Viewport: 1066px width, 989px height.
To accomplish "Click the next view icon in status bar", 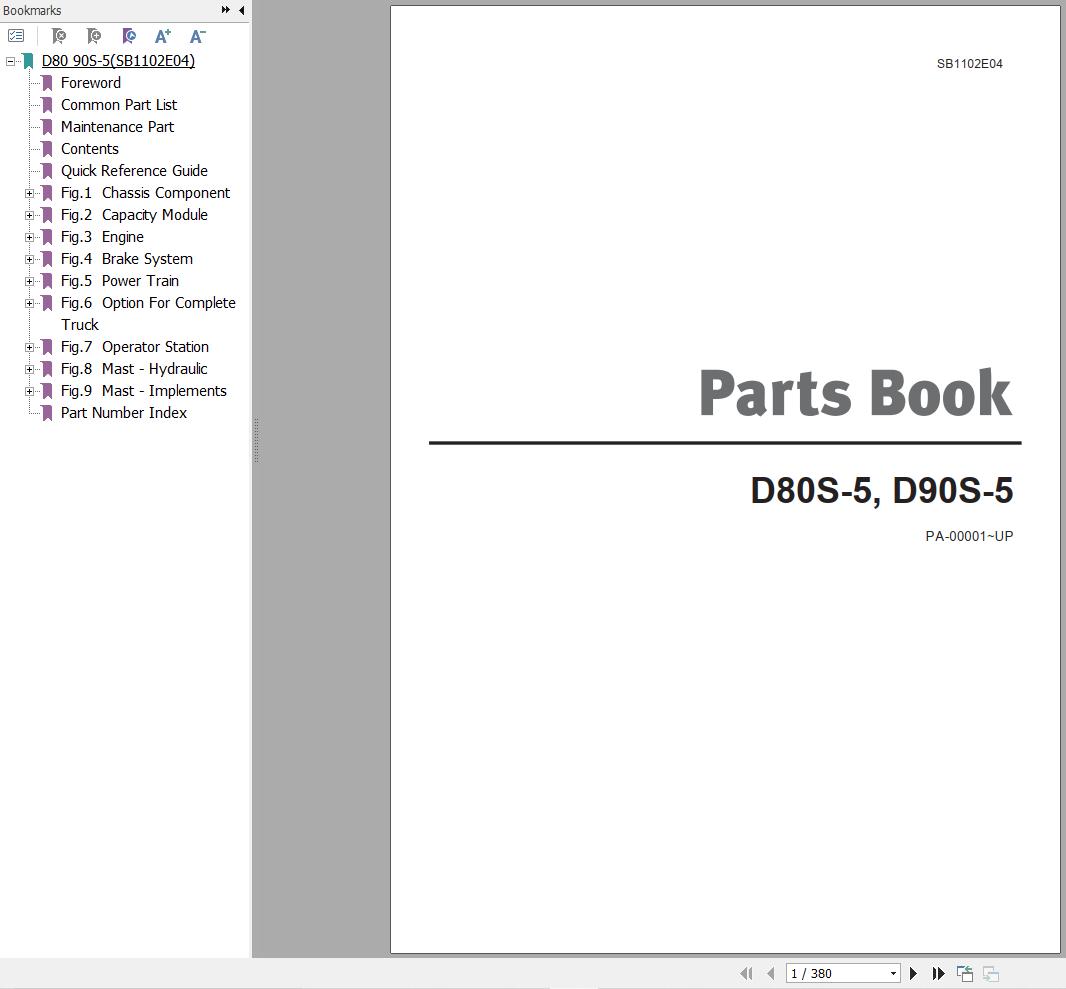I will pyautogui.click(x=991, y=973).
